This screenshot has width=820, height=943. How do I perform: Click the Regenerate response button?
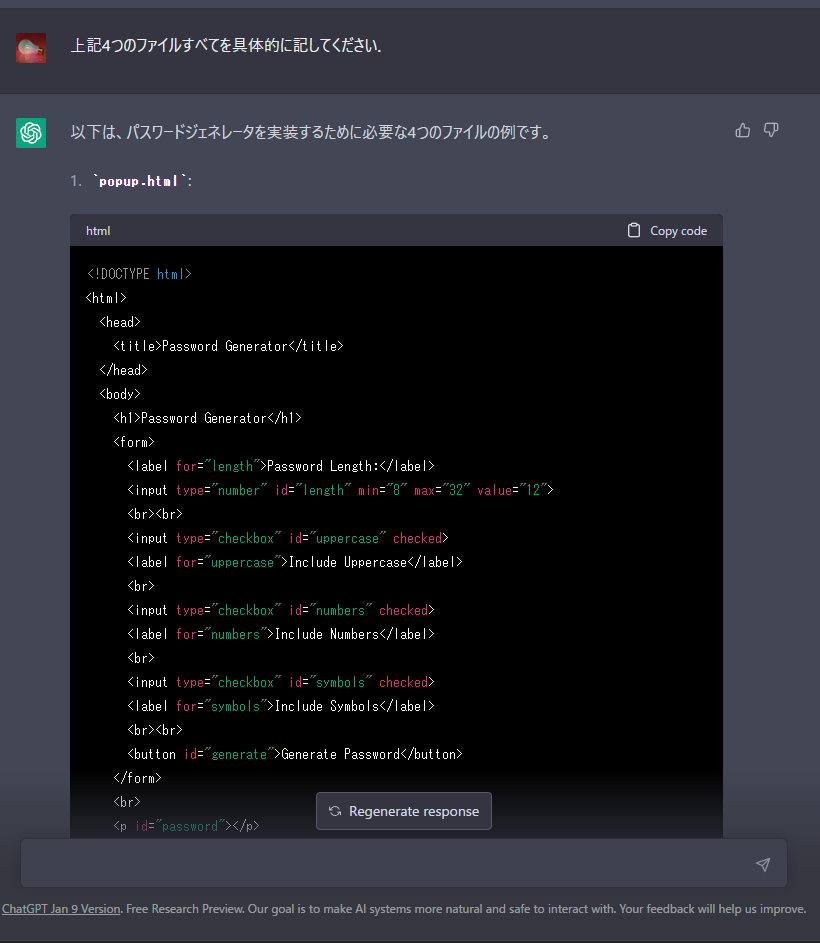point(404,811)
